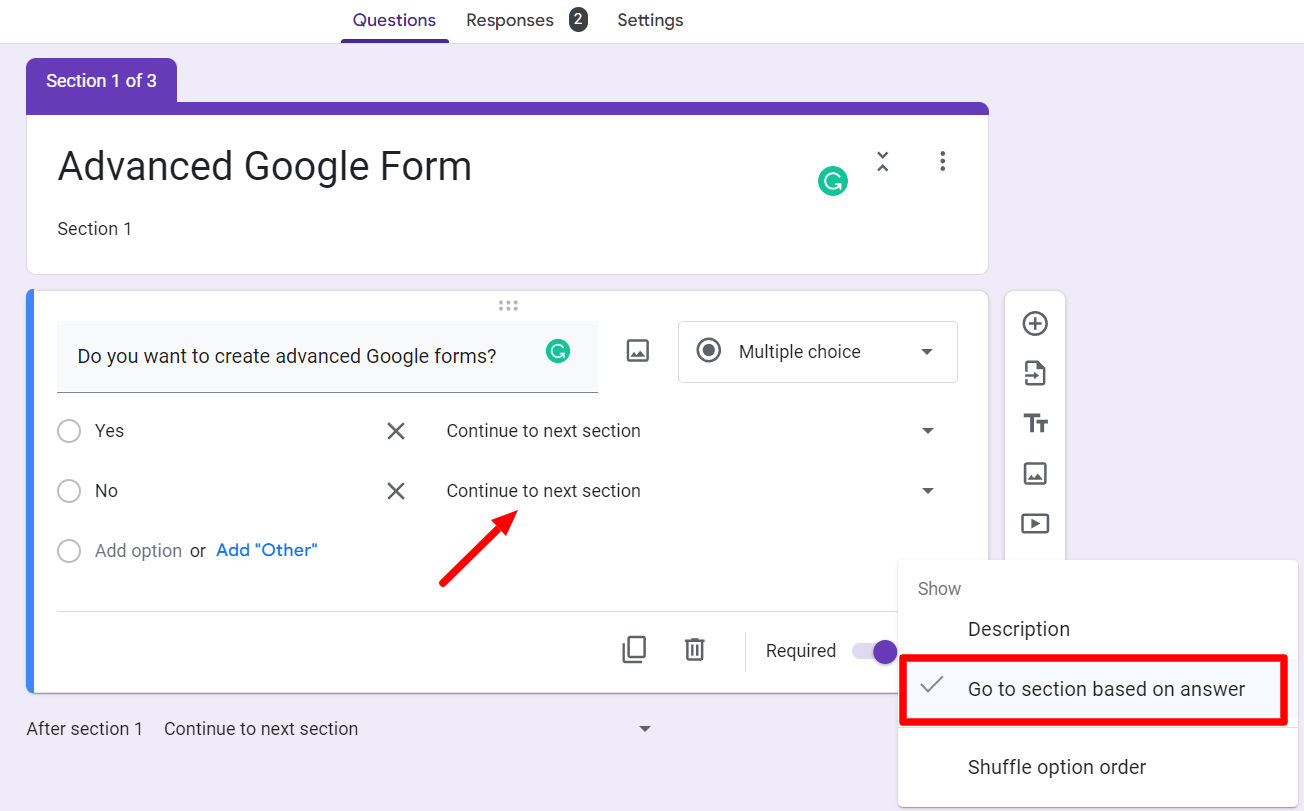The width and height of the screenshot is (1304, 811).
Task: Open the After section 1 dropdown
Action: click(x=408, y=729)
